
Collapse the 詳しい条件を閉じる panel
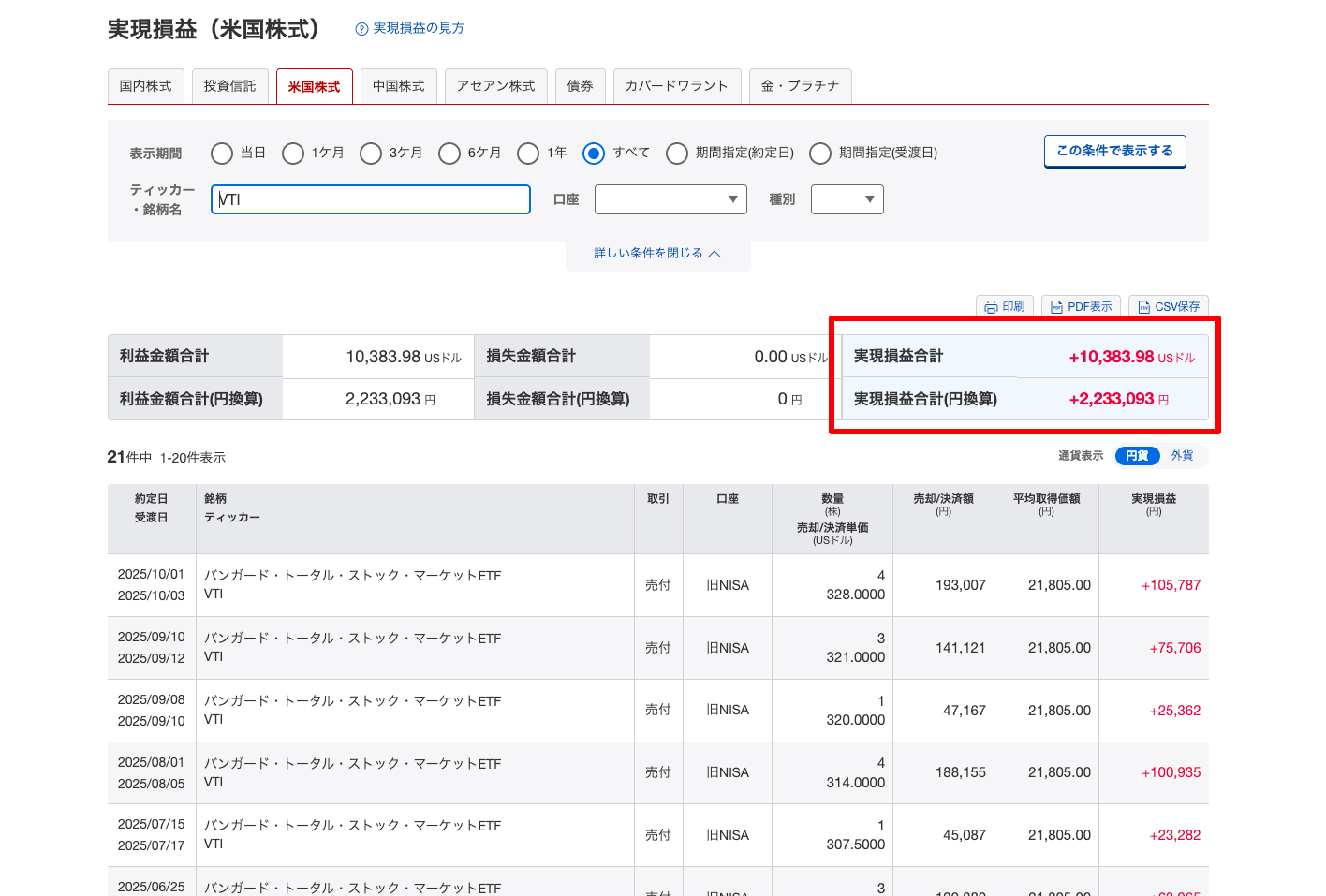tap(657, 254)
